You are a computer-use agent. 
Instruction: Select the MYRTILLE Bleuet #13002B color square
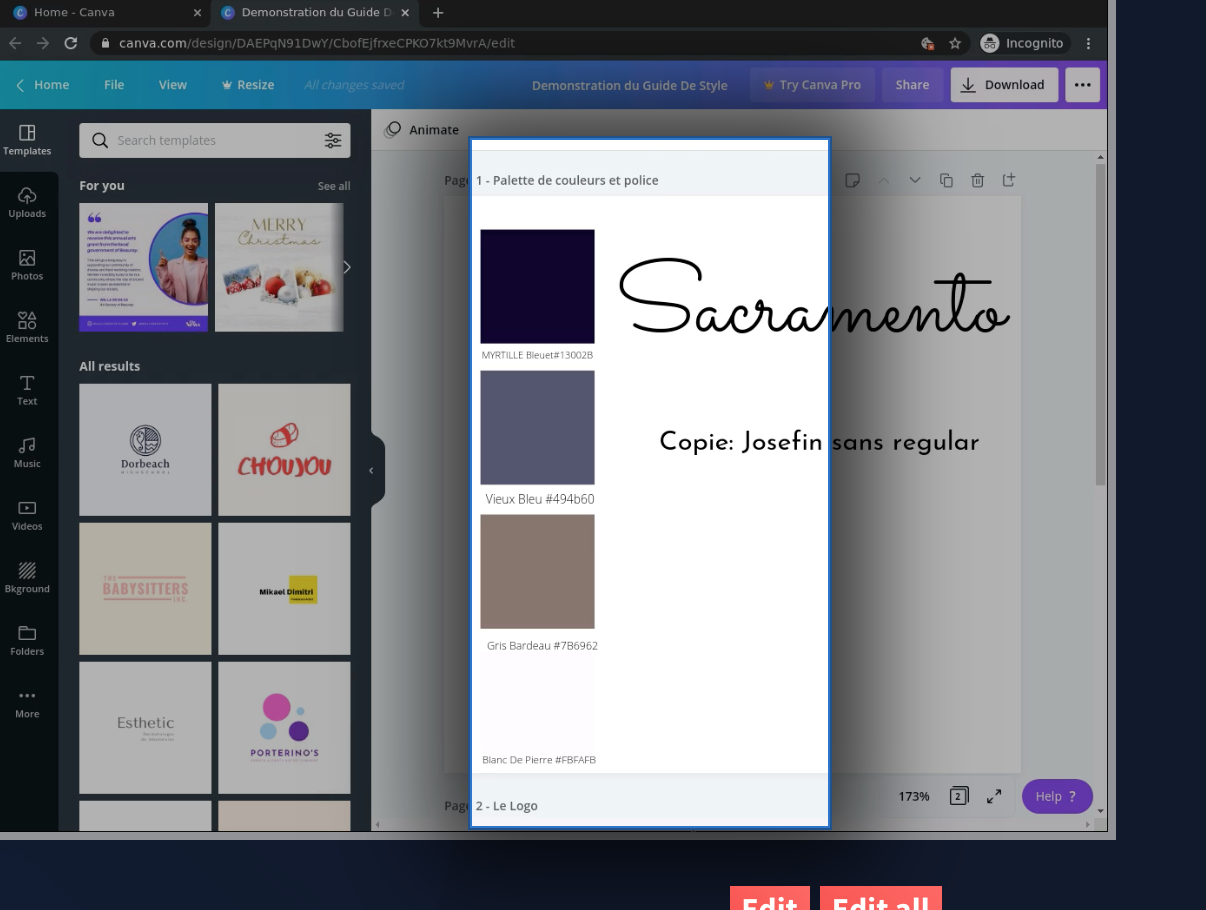tap(537, 286)
